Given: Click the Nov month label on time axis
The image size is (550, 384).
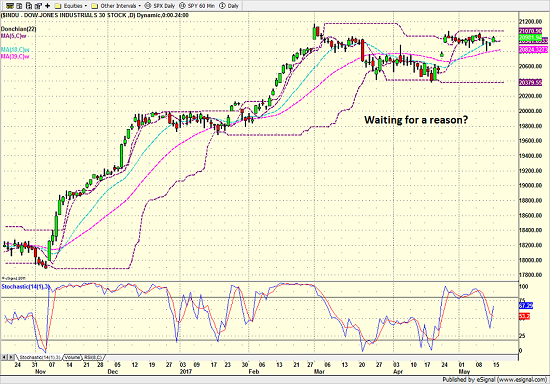Looking at the screenshot, I should click(x=41, y=372).
